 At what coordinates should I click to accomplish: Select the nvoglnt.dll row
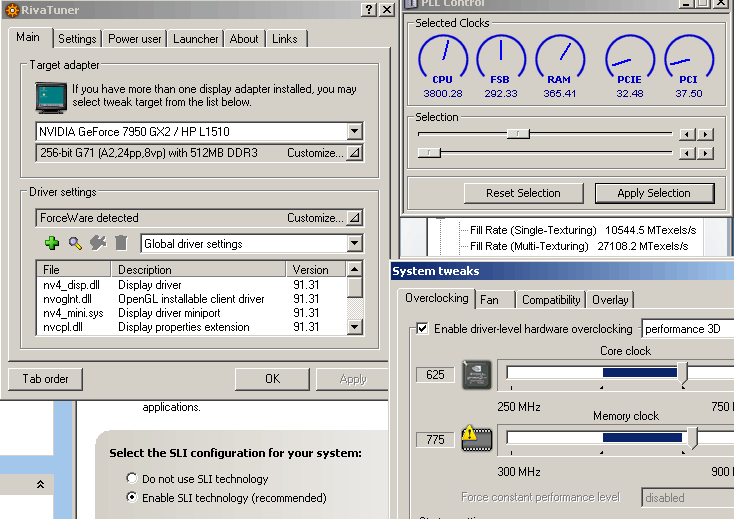192,299
